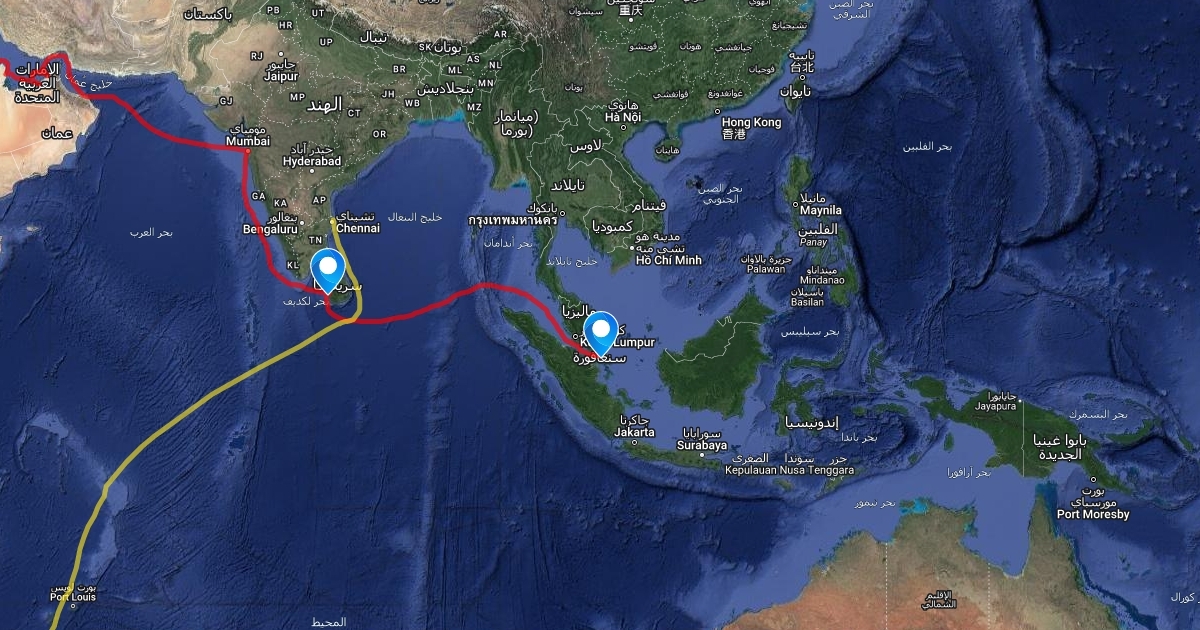The image size is (1200, 630).
Task: Click the Port Moresby label
Action: [1093, 514]
